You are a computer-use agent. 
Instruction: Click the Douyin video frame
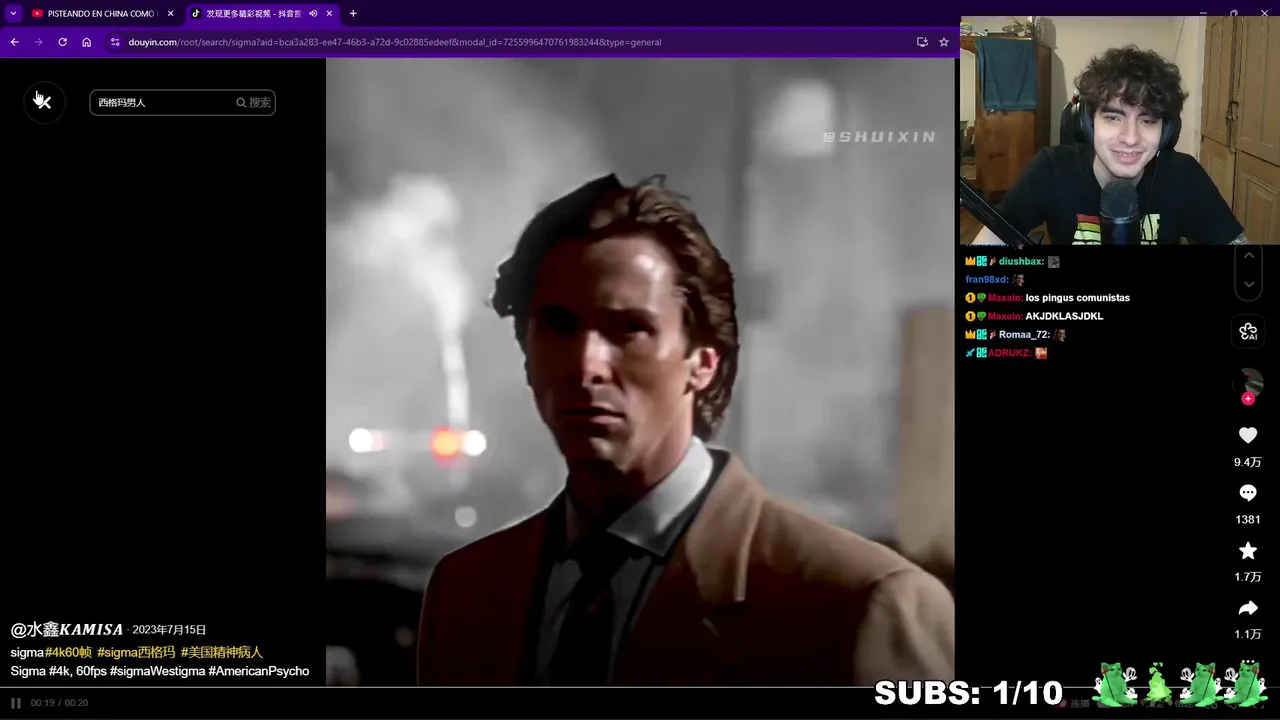point(640,371)
